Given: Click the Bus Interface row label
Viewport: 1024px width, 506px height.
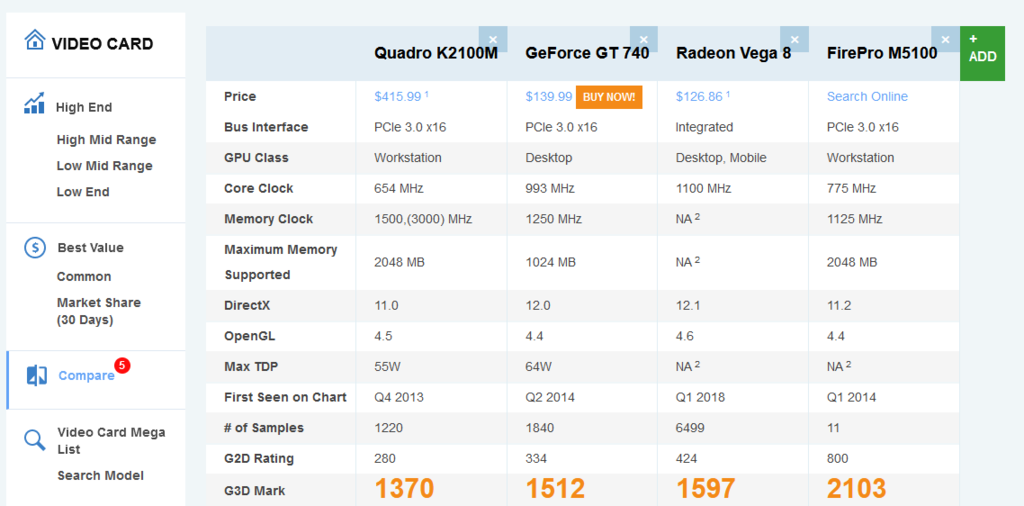Looking at the screenshot, I should pos(266,127).
